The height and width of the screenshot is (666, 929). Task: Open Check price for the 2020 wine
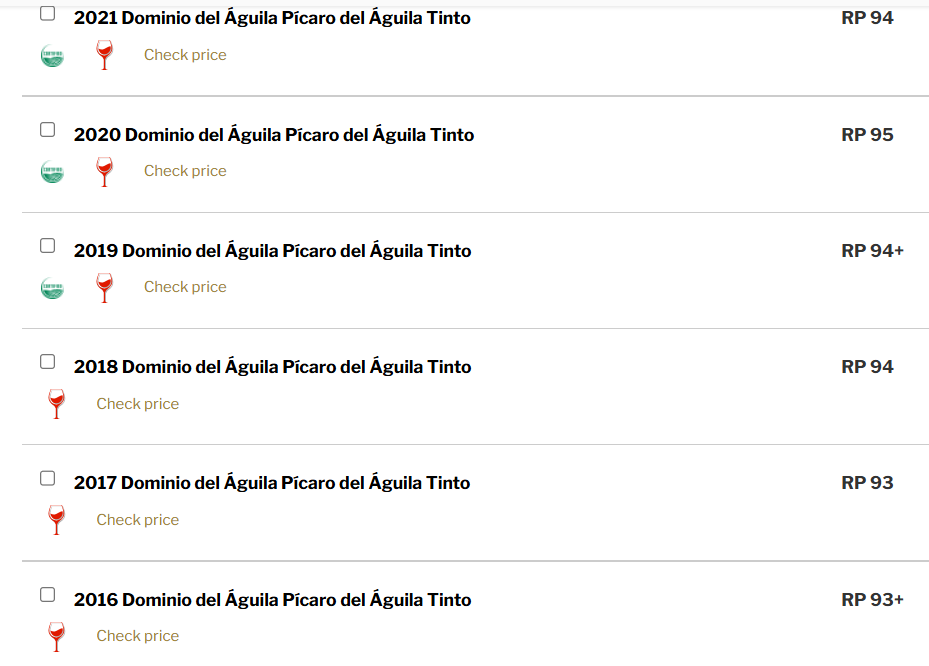pos(185,171)
